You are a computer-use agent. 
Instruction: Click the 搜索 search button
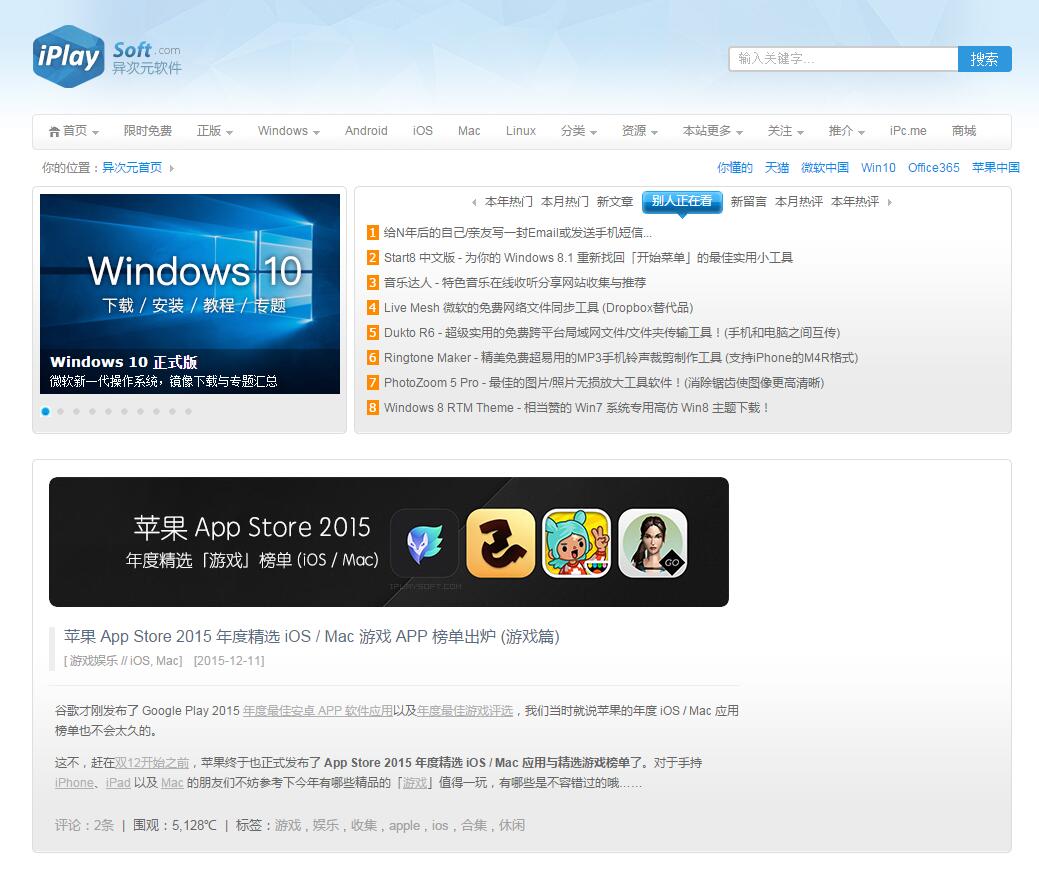point(984,59)
